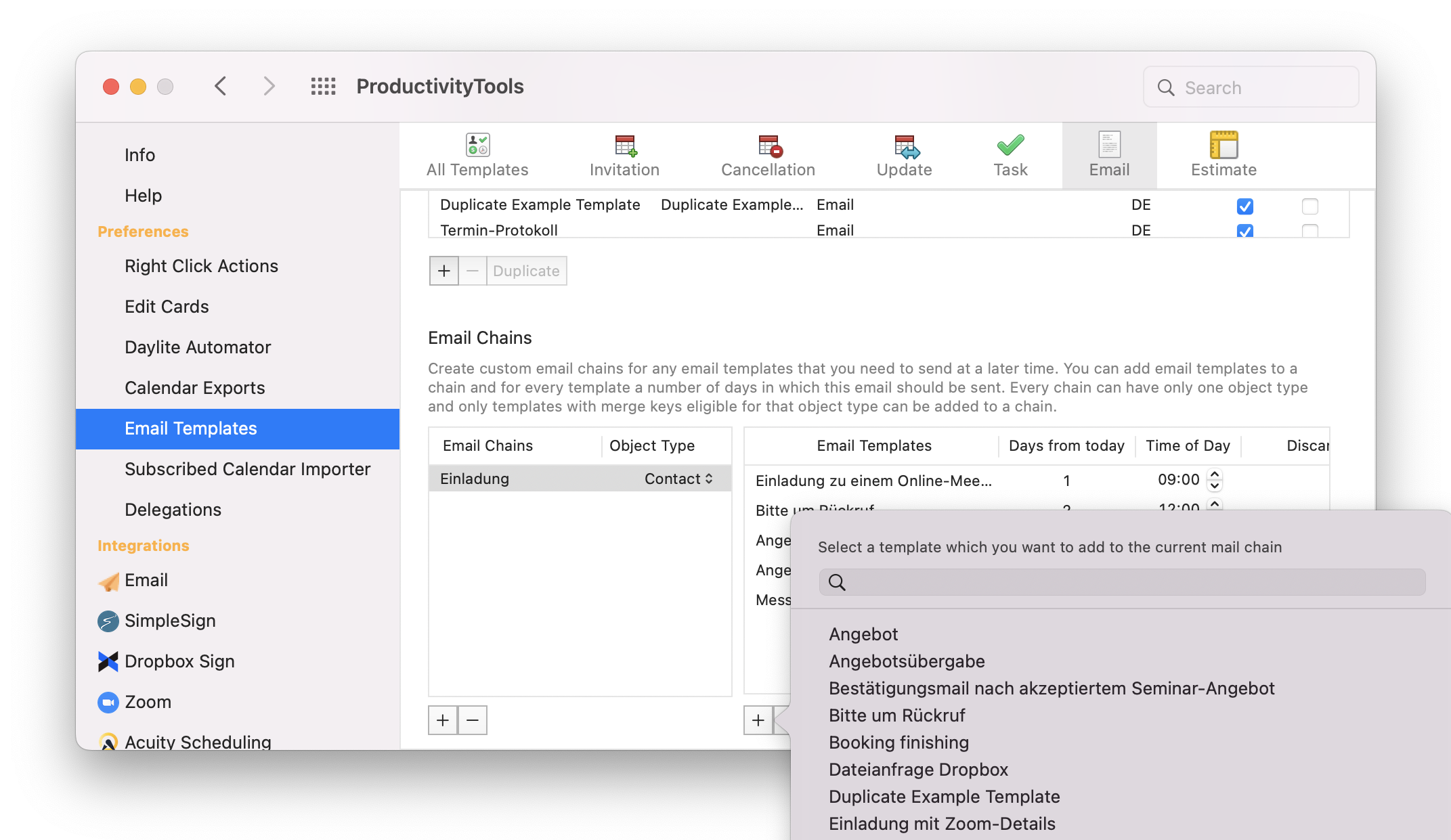
Task: Choose Bitte um Rückruf in popover list
Action: pyautogui.click(x=896, y=715)
